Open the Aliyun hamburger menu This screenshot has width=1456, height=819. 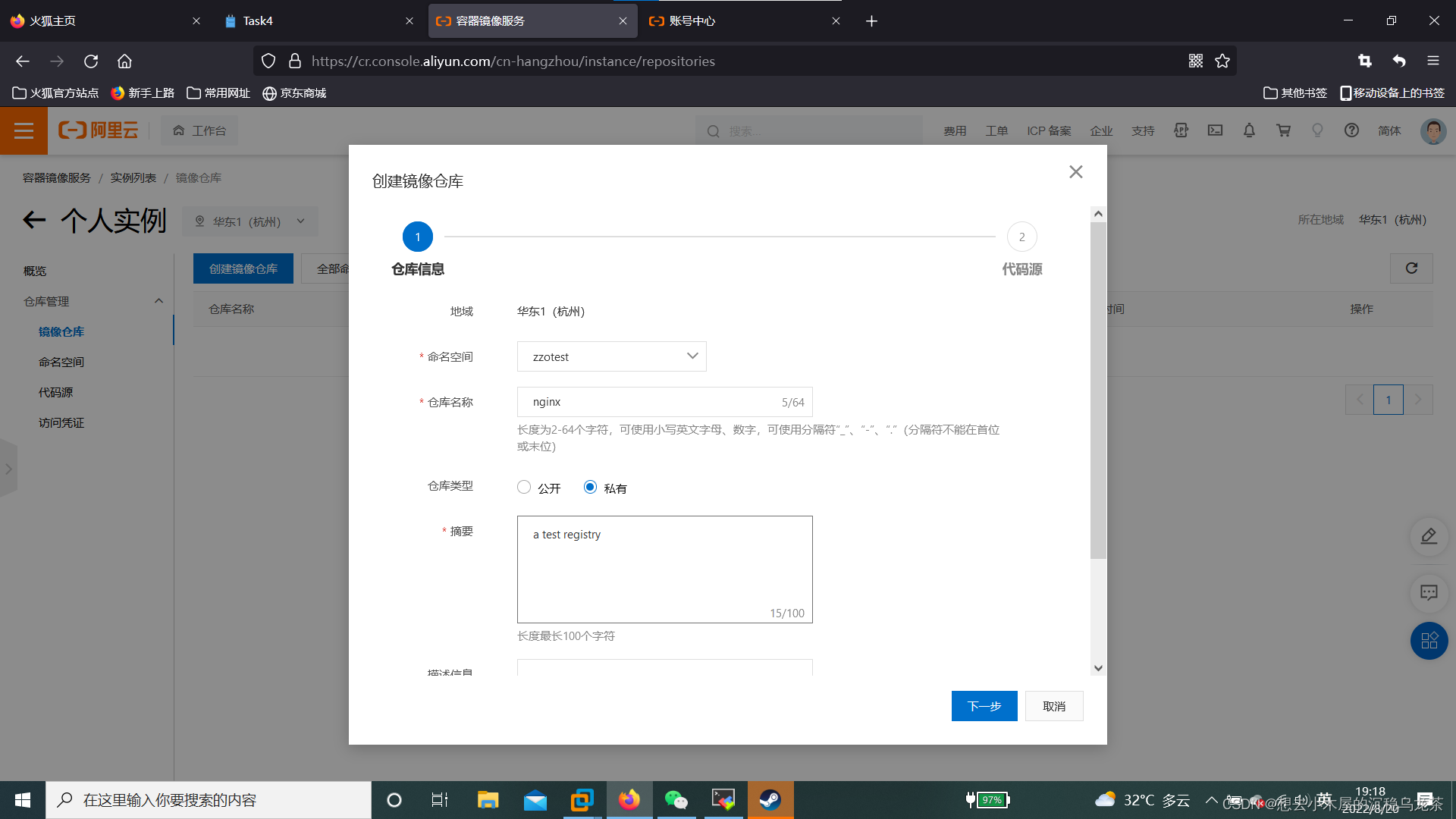pos(24,130)
